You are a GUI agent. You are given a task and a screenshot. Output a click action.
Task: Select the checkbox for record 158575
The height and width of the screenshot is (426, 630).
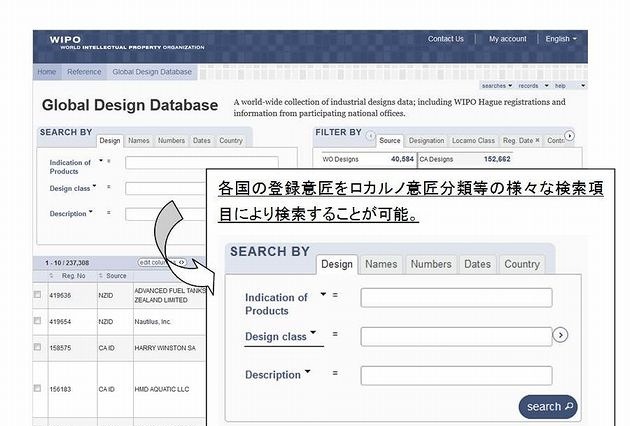[37, 347]
